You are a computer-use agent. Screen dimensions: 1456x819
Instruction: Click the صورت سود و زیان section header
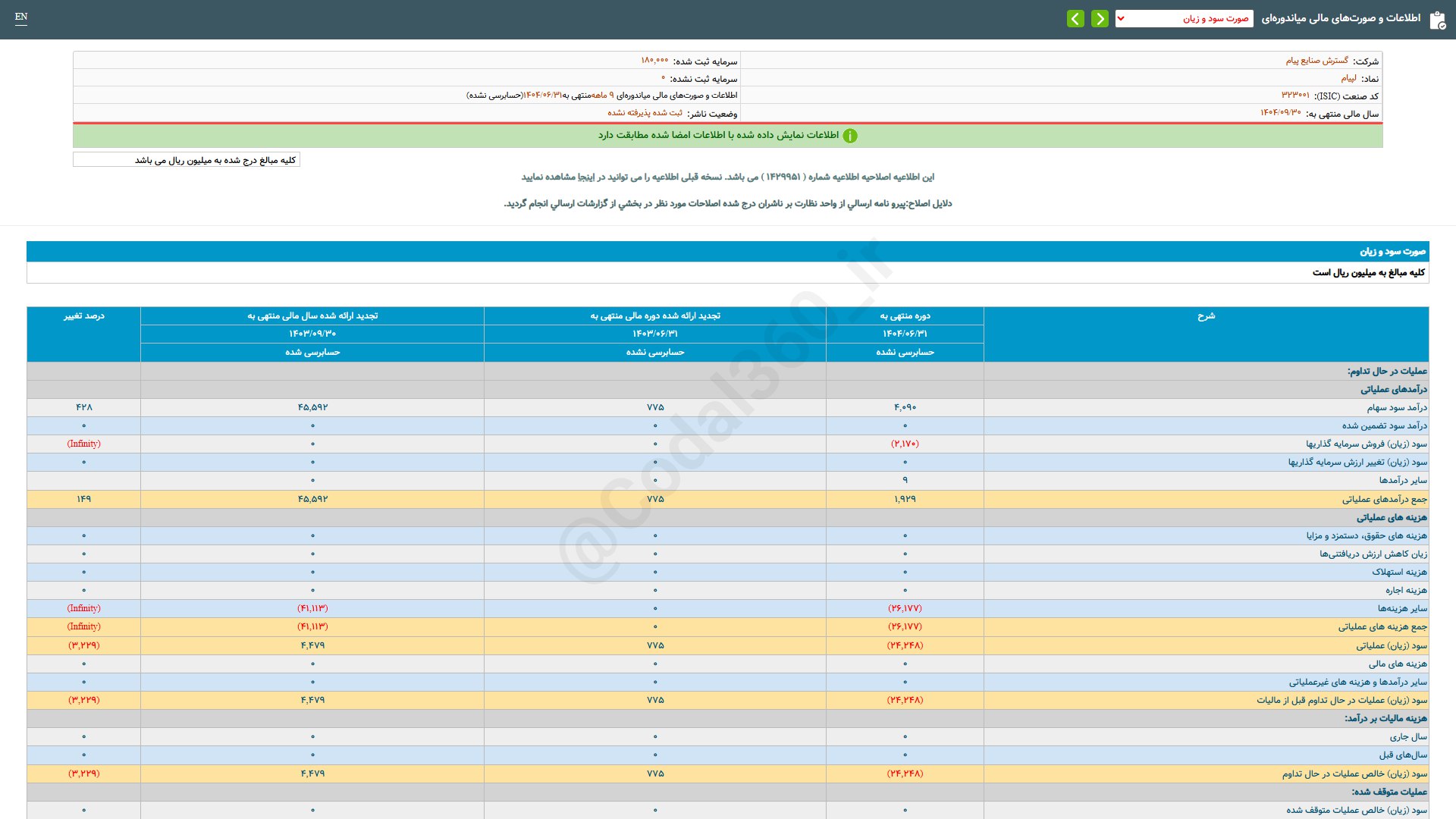click(1392, 251)
